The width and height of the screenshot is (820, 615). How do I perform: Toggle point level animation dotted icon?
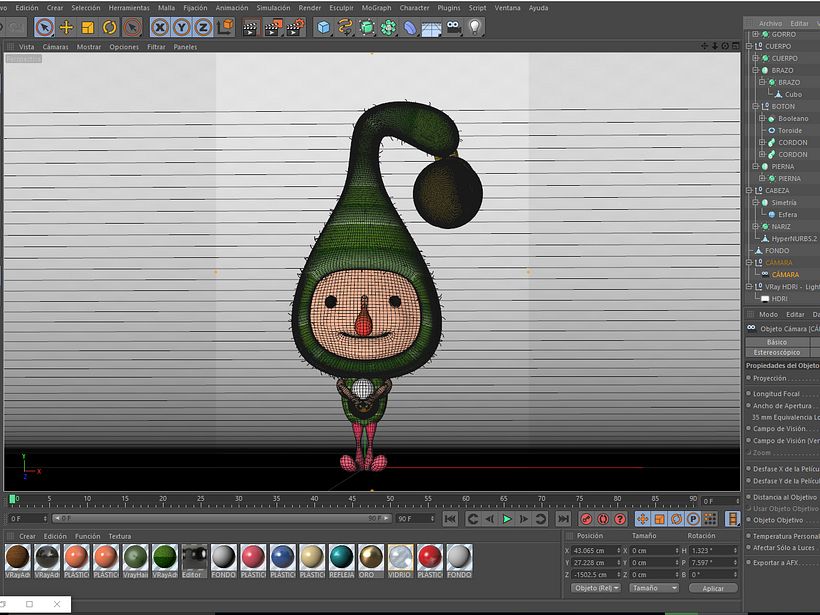click(x=710, y=519)
